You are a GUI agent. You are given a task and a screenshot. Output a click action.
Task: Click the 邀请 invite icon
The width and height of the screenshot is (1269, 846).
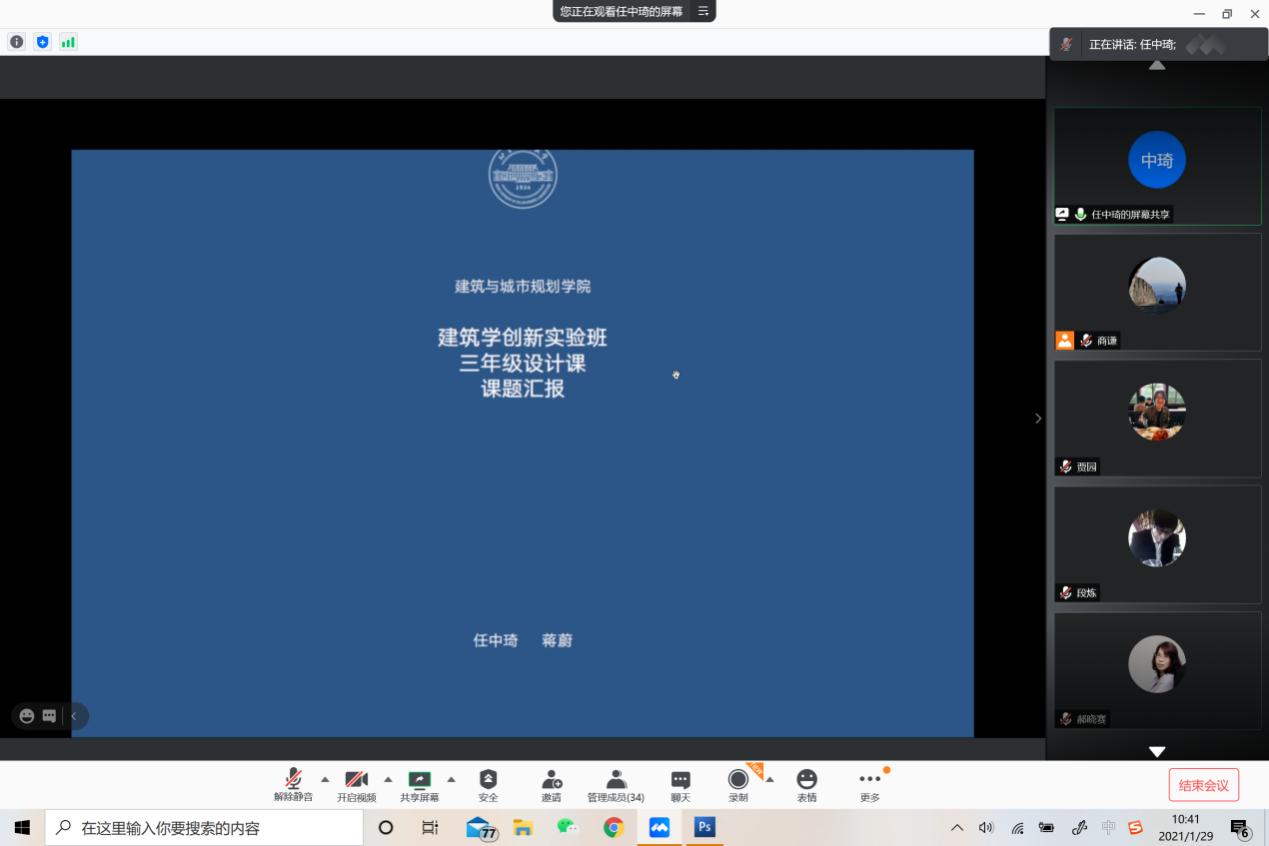pos(551,780)
